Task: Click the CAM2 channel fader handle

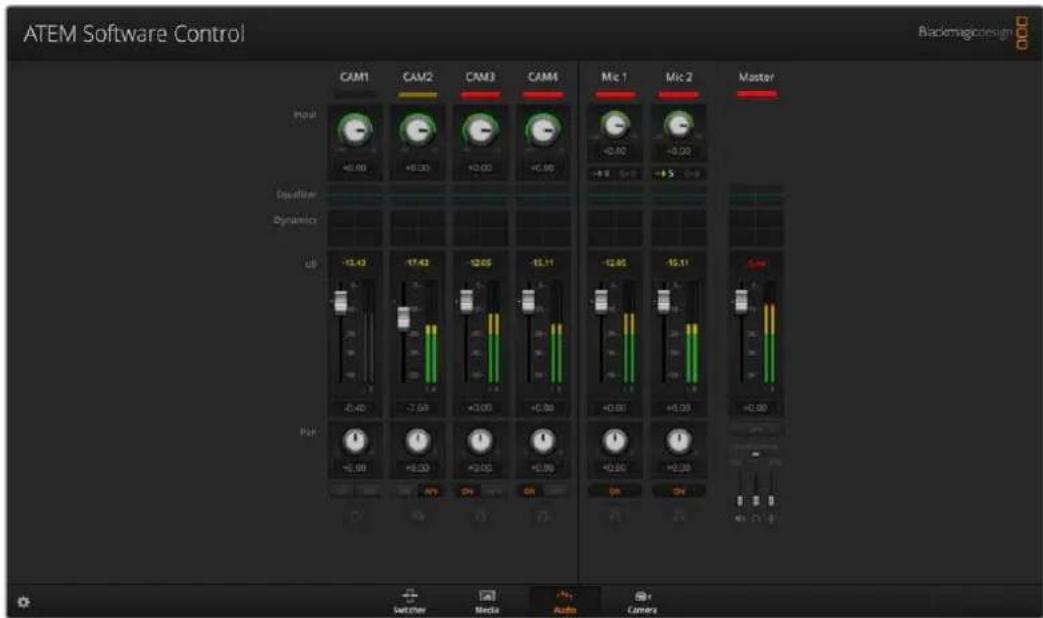Action: click(x=403, y=318)
